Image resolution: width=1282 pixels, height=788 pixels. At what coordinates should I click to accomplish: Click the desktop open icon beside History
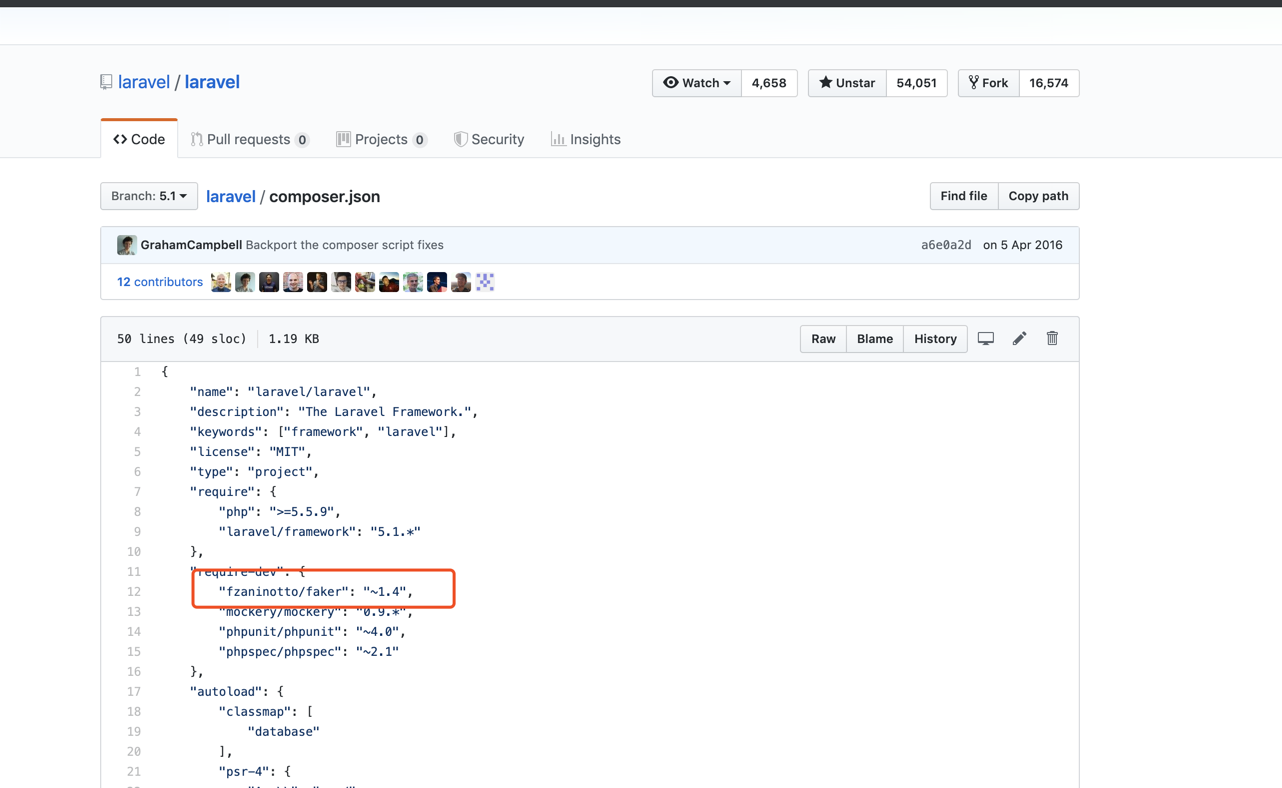986,339
